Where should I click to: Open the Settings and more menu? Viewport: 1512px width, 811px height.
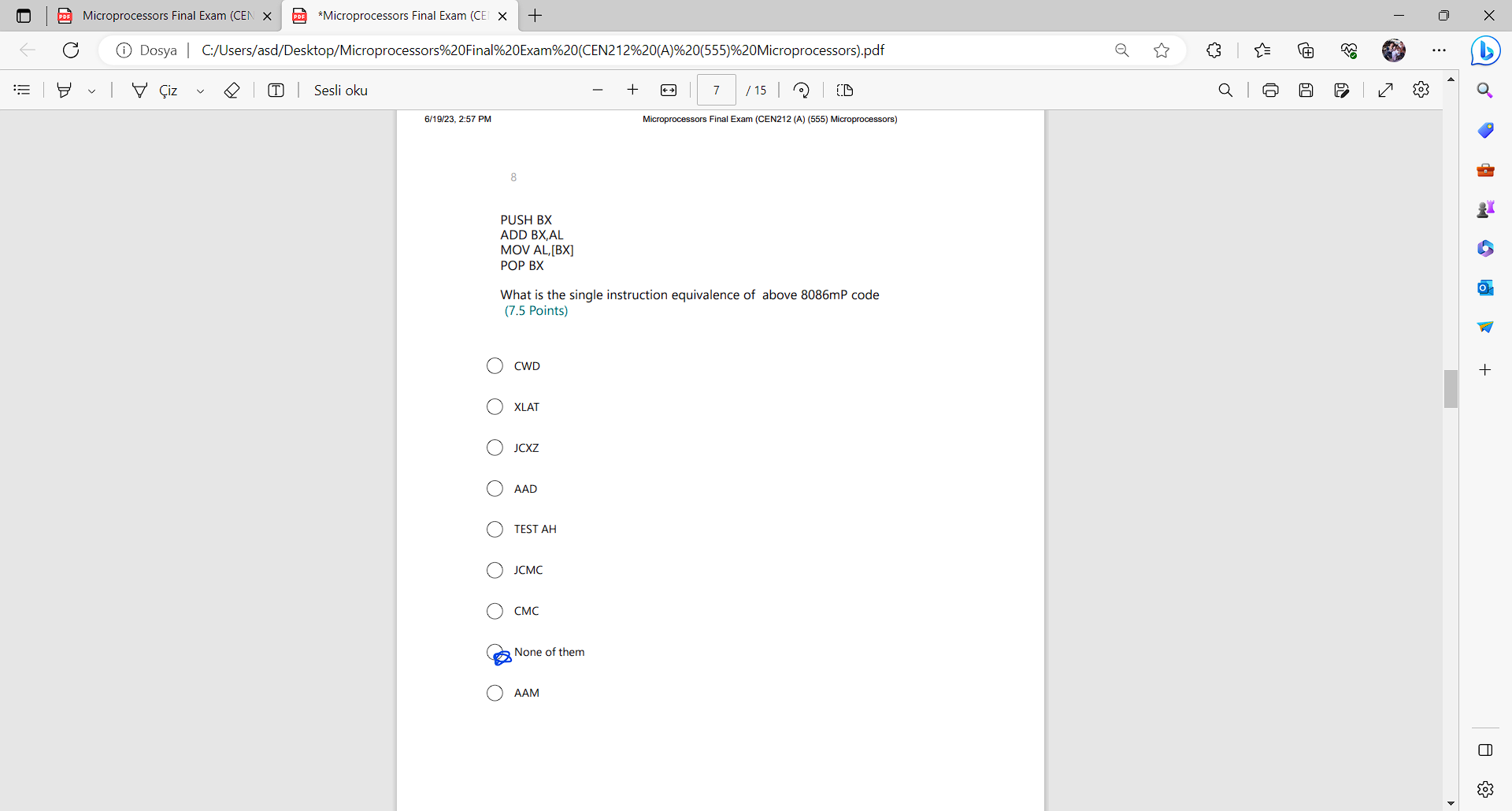pos(1440,50)
